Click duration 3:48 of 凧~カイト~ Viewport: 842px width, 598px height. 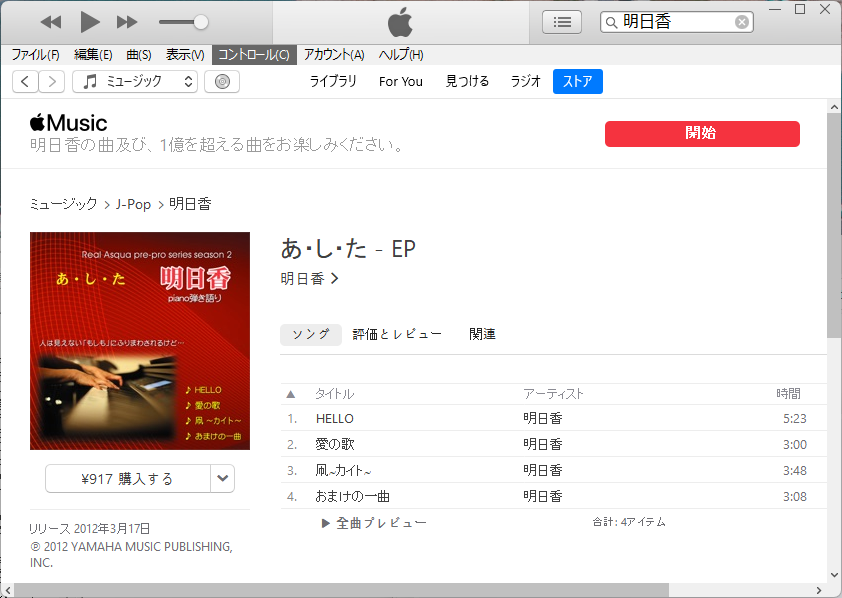click(794, 471)
